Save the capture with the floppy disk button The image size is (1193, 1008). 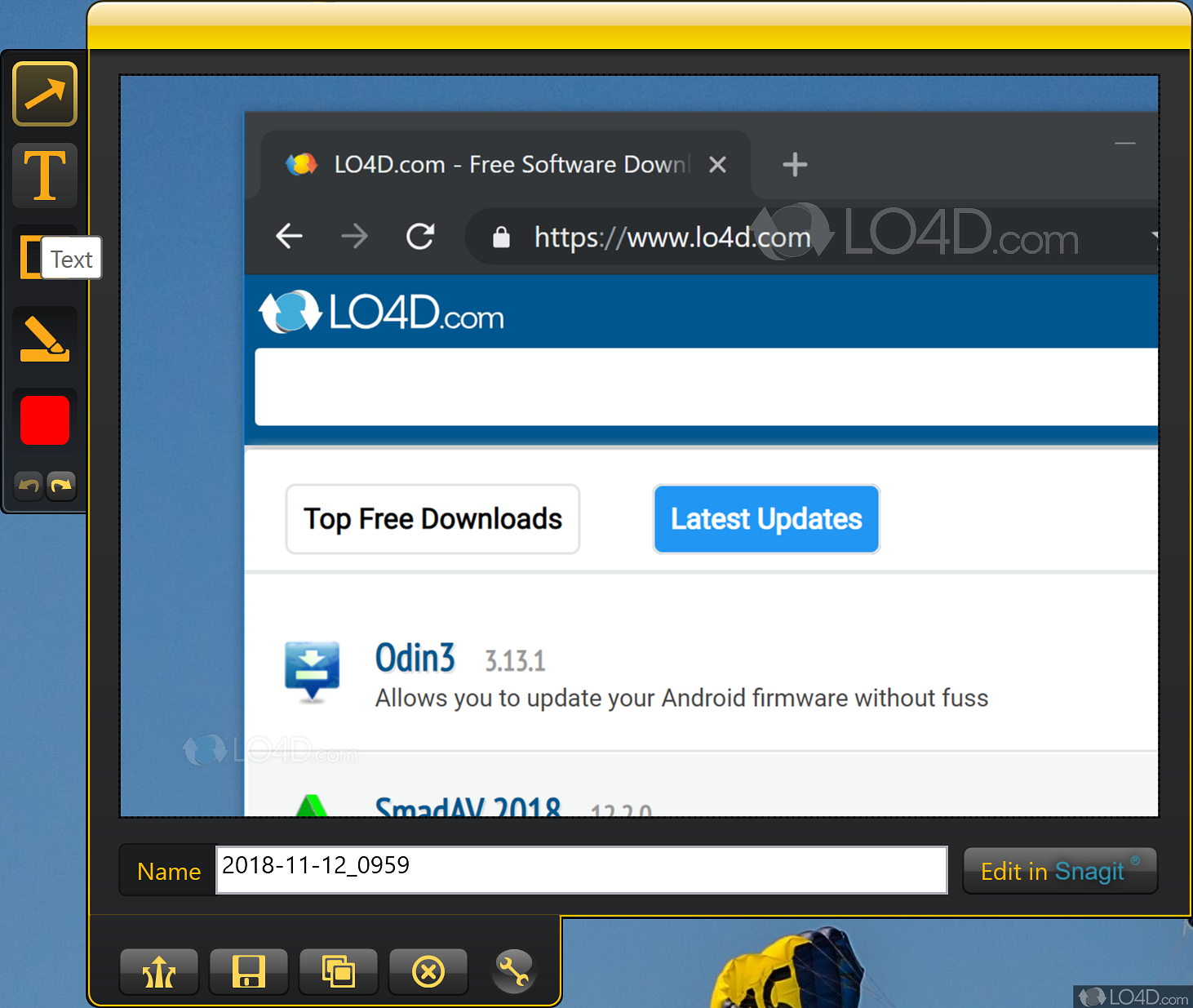[x=249, y=972]
